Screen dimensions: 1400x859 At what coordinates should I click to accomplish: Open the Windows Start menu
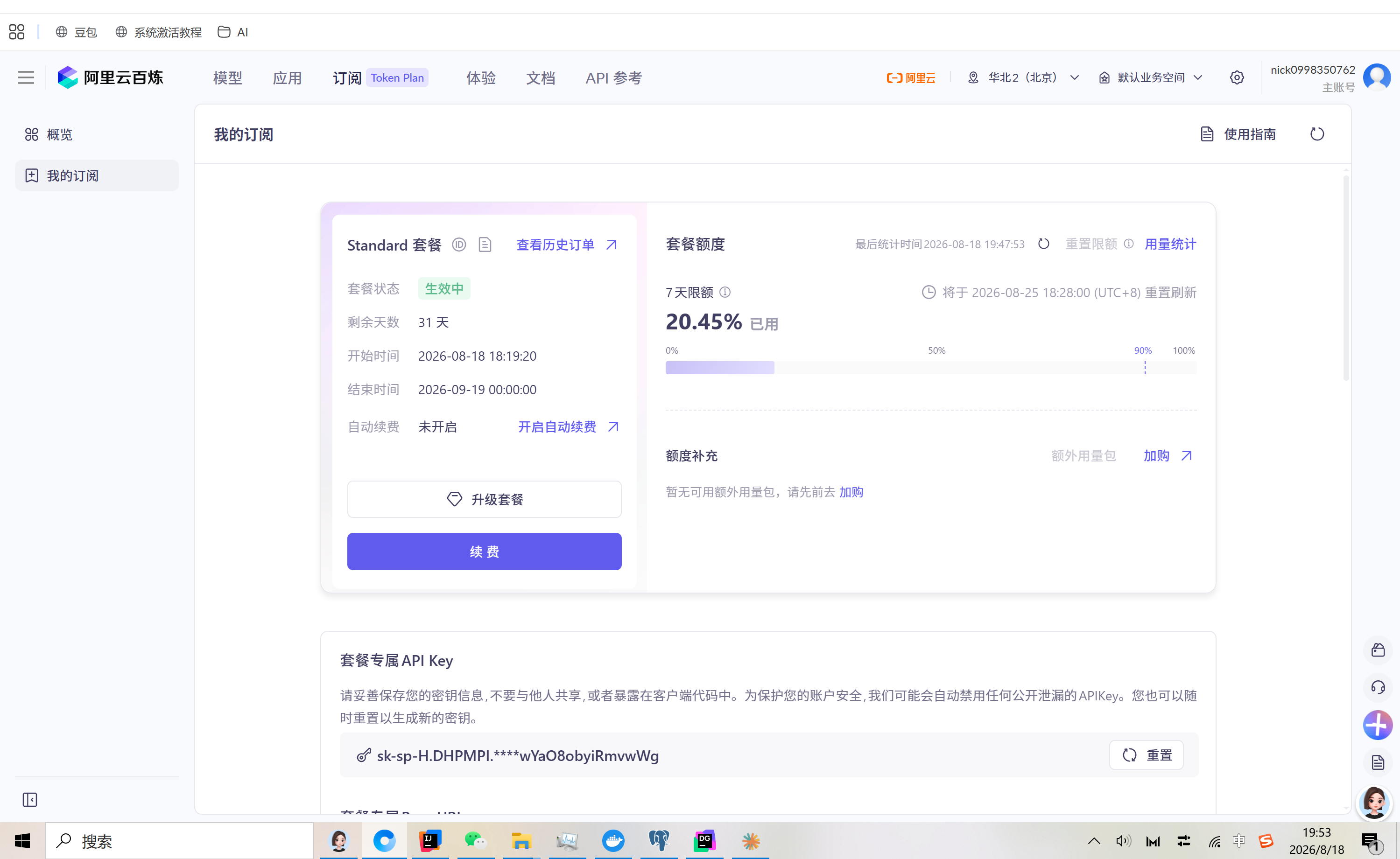tap(23, 841)
